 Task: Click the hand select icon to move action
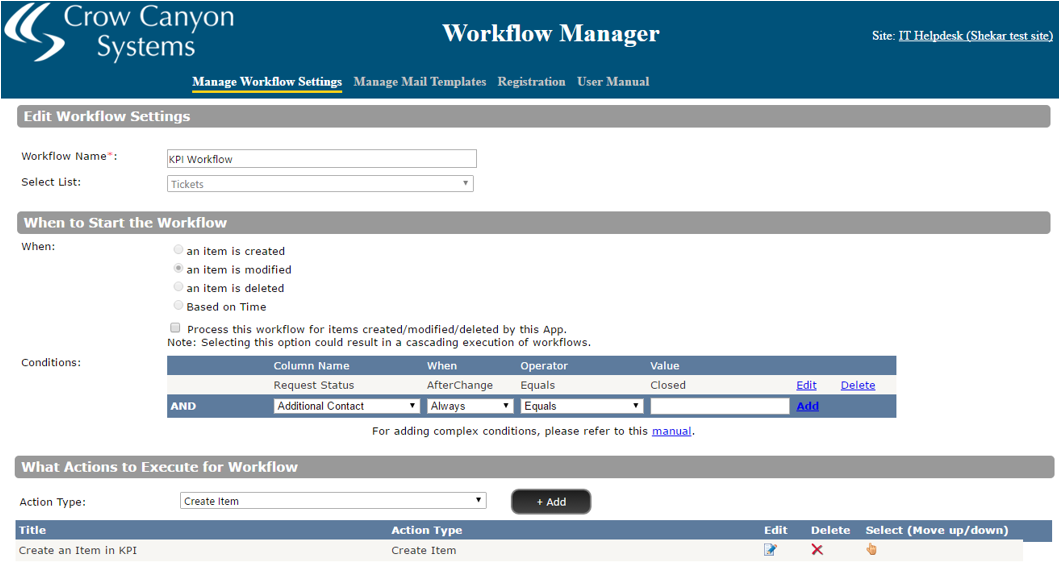click(872, 549)
